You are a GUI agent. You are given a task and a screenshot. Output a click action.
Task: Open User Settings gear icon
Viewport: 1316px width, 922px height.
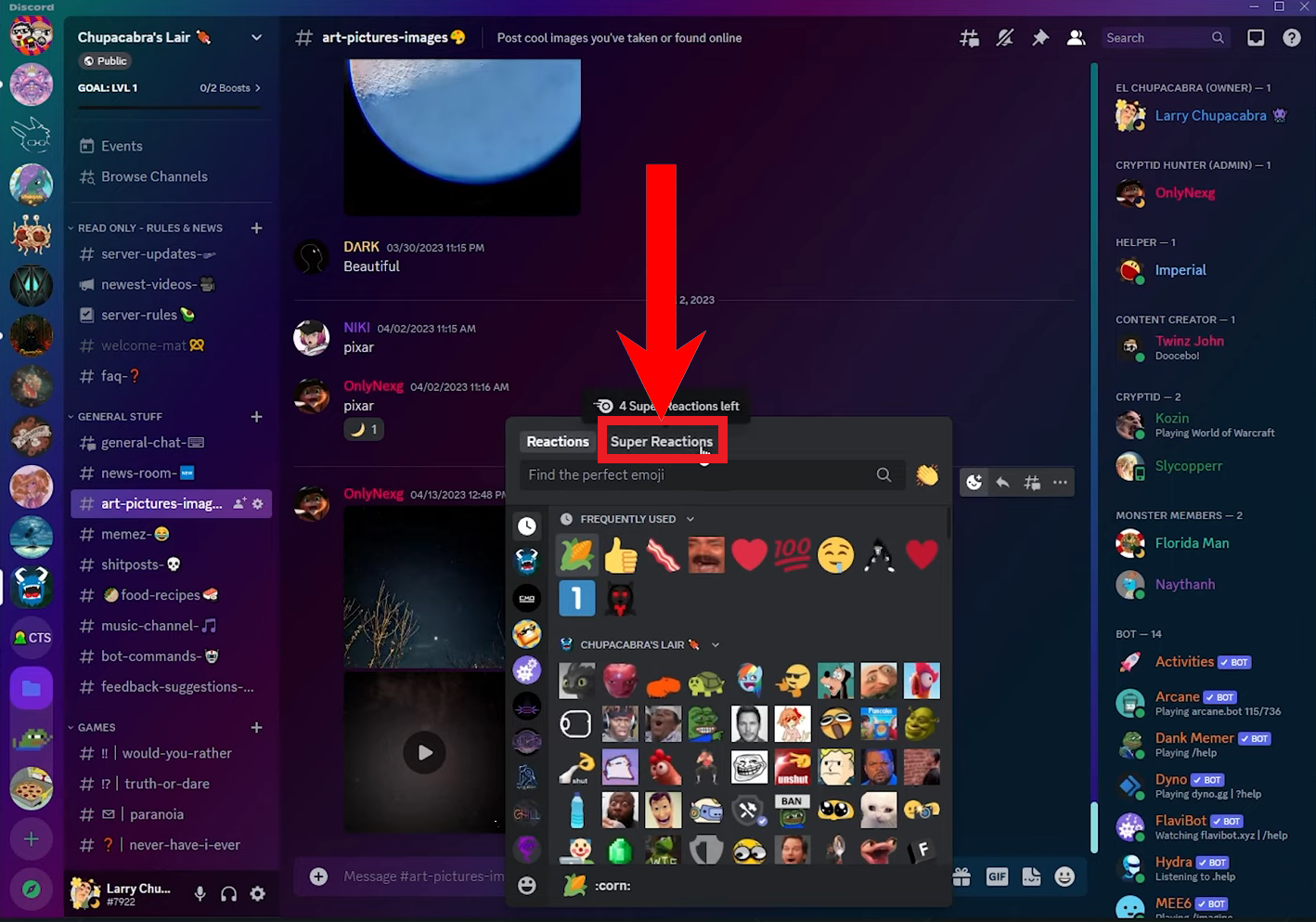click(258, 894)
